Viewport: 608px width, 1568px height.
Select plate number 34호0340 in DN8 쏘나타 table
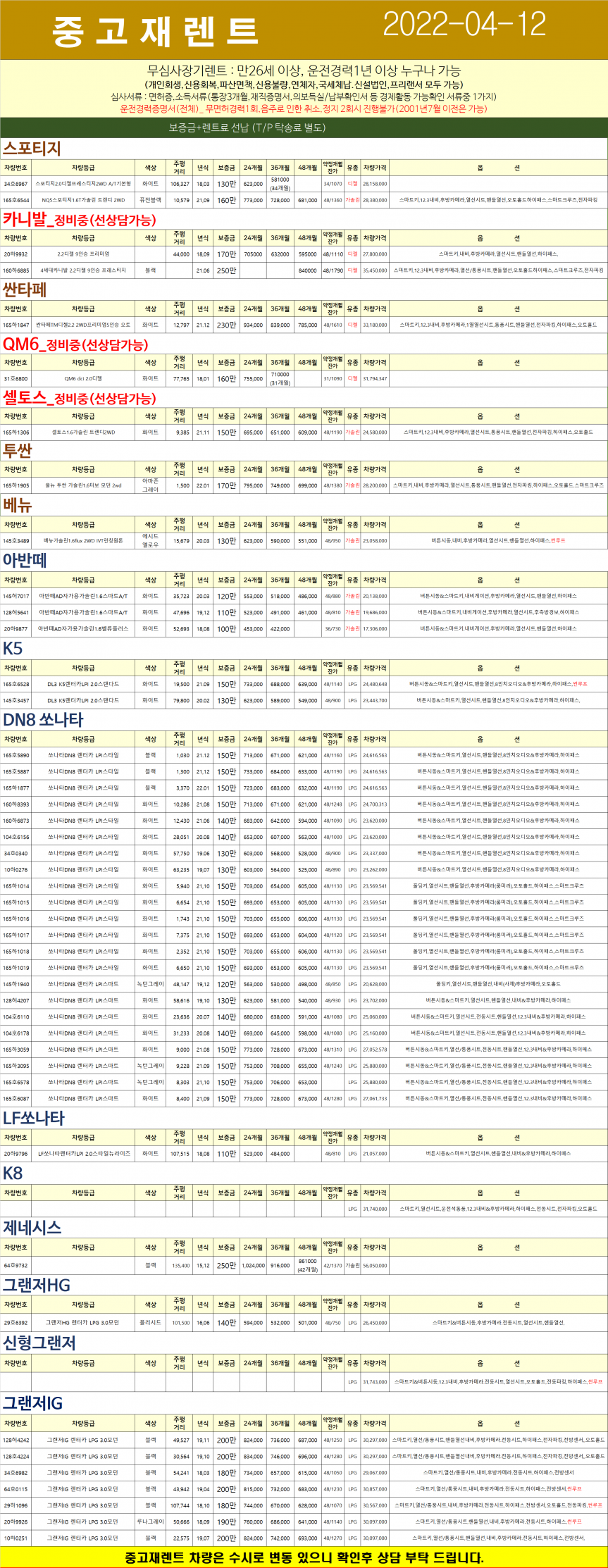15,853
